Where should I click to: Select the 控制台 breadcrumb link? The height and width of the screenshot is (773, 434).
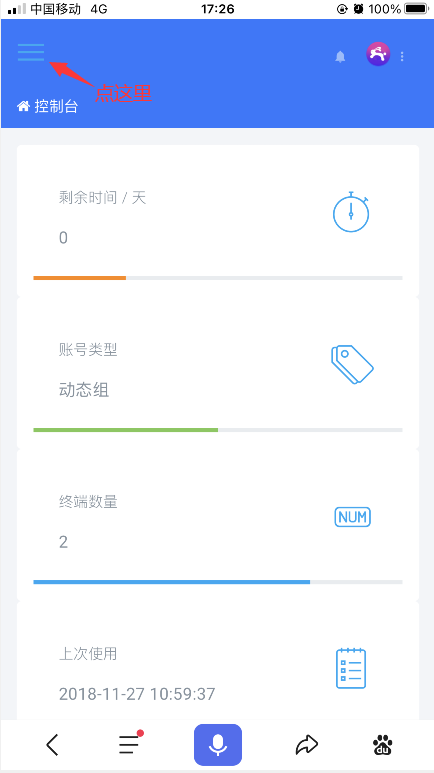56,106
